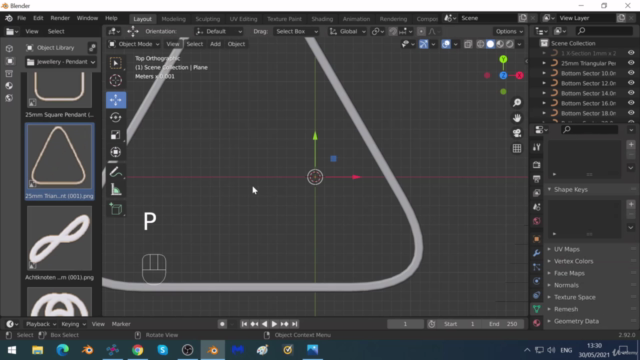The width and height of the screenshot is (640, 360).
Task: Open the Jewellery - Pendant category dropdown
Action: (x=61, y=62)
